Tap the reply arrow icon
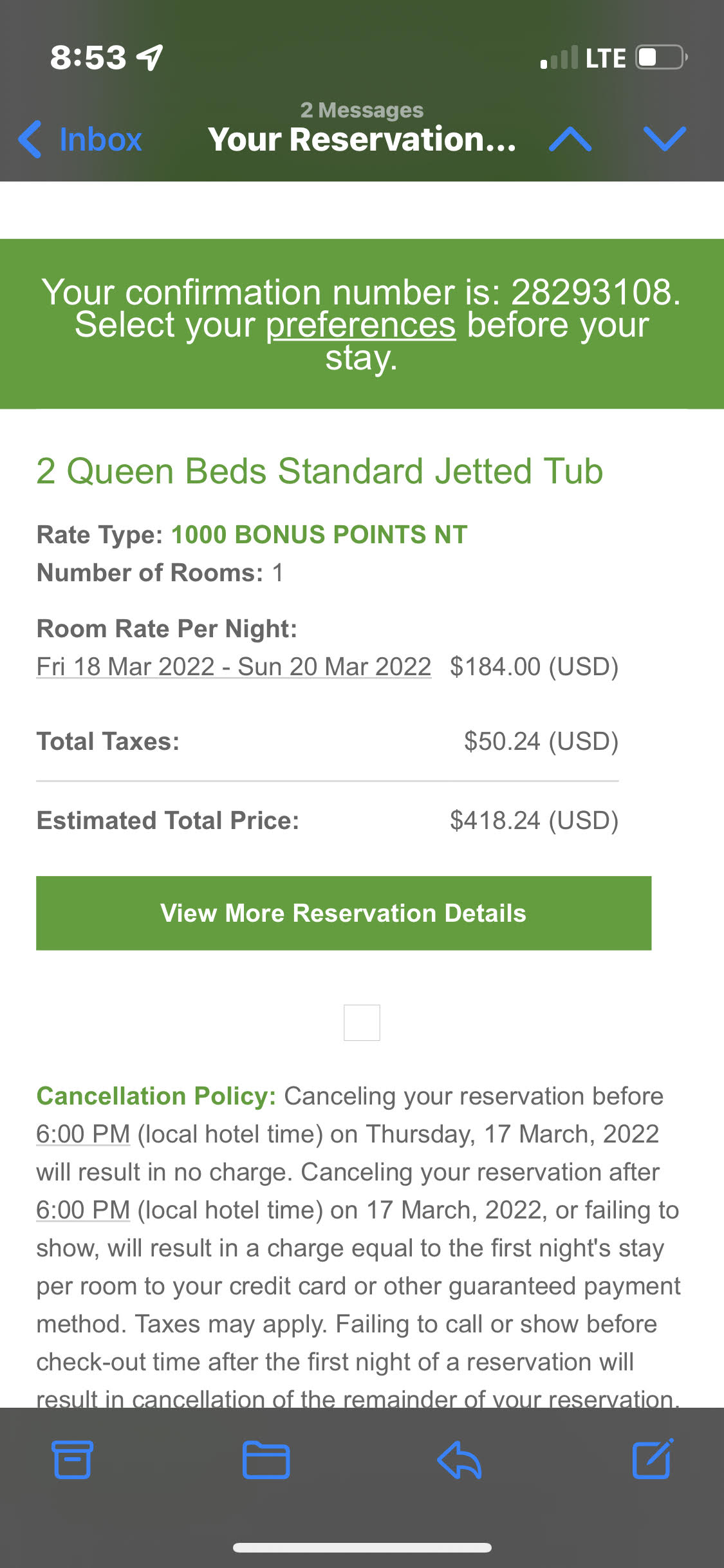 click(x=459, y=1459)
